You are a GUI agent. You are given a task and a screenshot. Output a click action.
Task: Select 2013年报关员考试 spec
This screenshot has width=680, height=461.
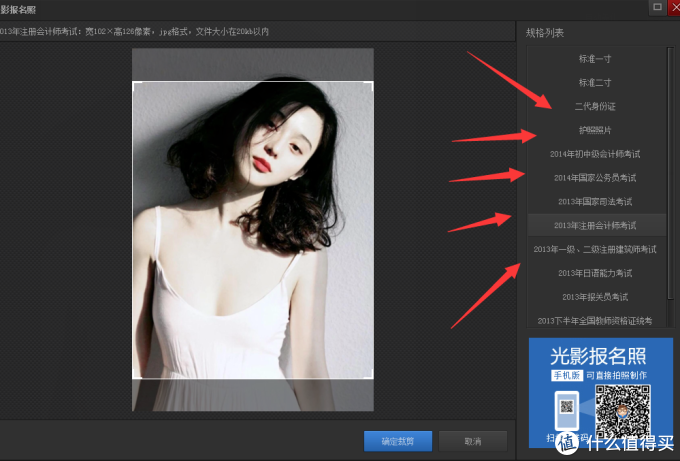(x=595, y=297)
